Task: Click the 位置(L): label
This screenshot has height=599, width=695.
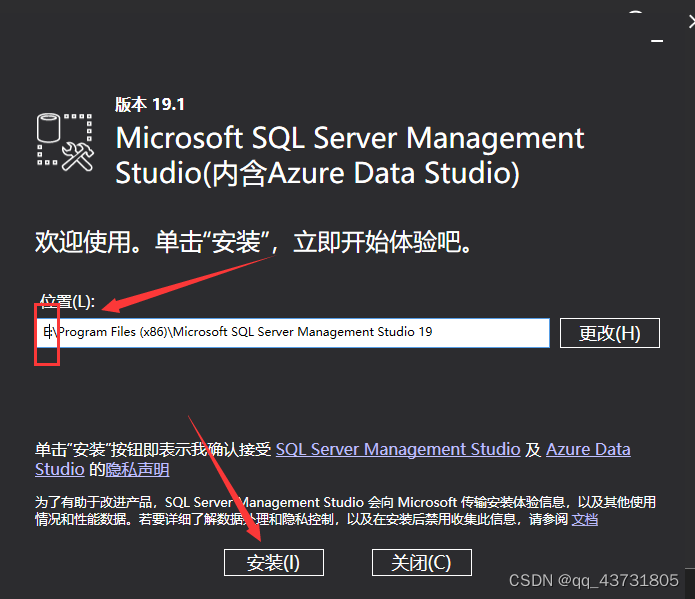Action: click(x=67, y=301)
